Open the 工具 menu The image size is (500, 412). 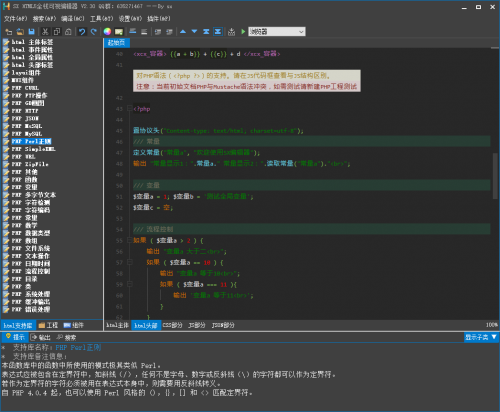tap(102, 19)
